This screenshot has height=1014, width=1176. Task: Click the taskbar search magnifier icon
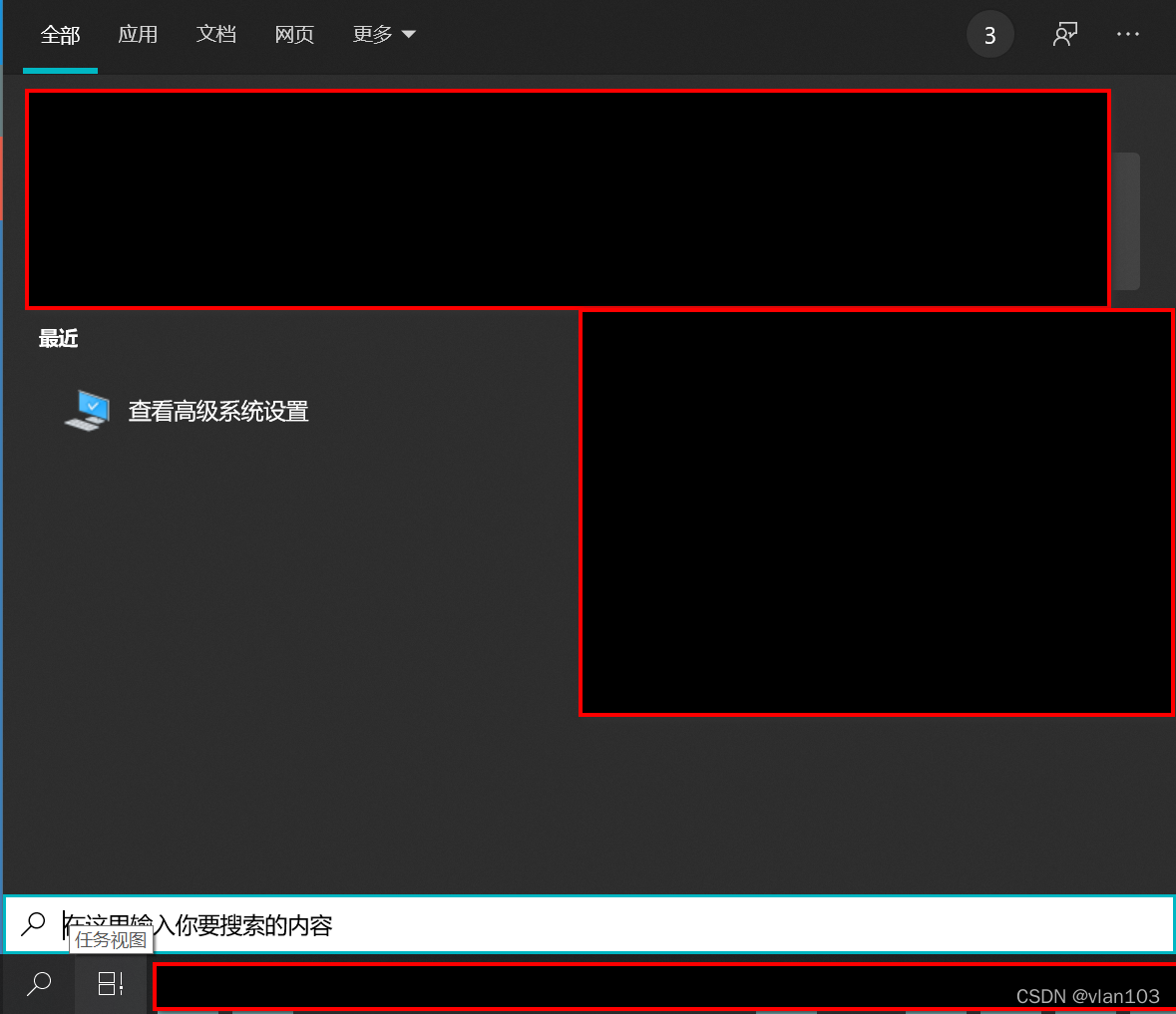point(37,983)
